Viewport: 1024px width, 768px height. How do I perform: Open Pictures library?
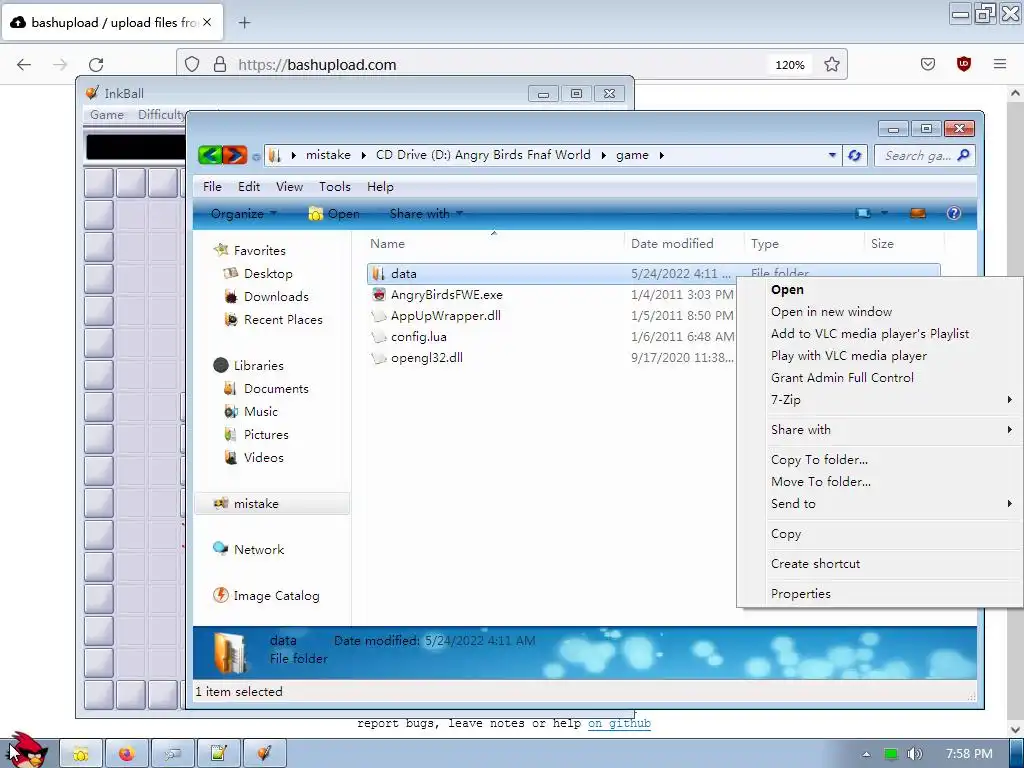pos(266,434)
